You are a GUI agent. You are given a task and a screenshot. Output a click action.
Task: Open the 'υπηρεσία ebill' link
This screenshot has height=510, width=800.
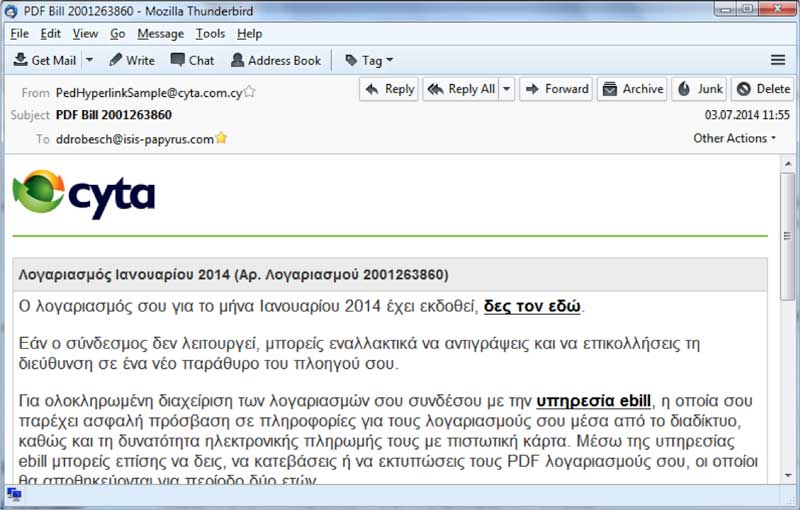(593, 401)
